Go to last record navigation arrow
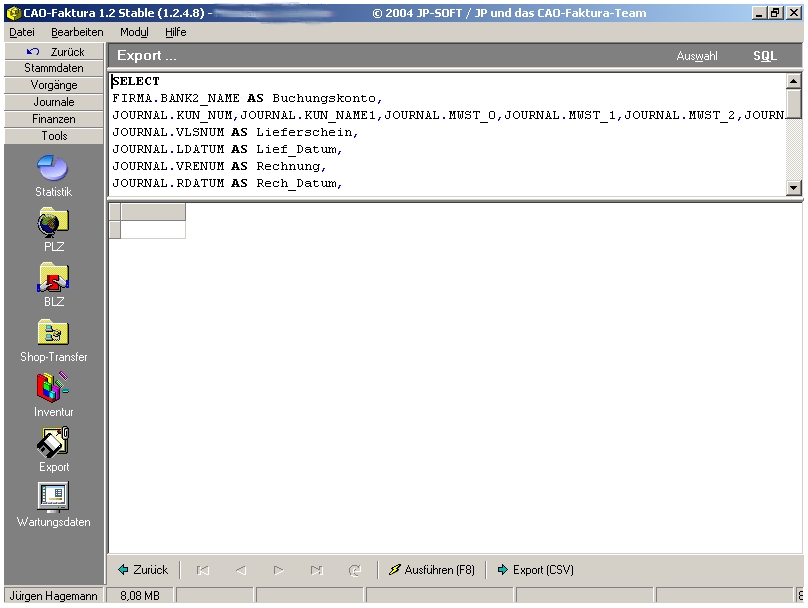The image size is (808, 608). click(x=316, y=570)
